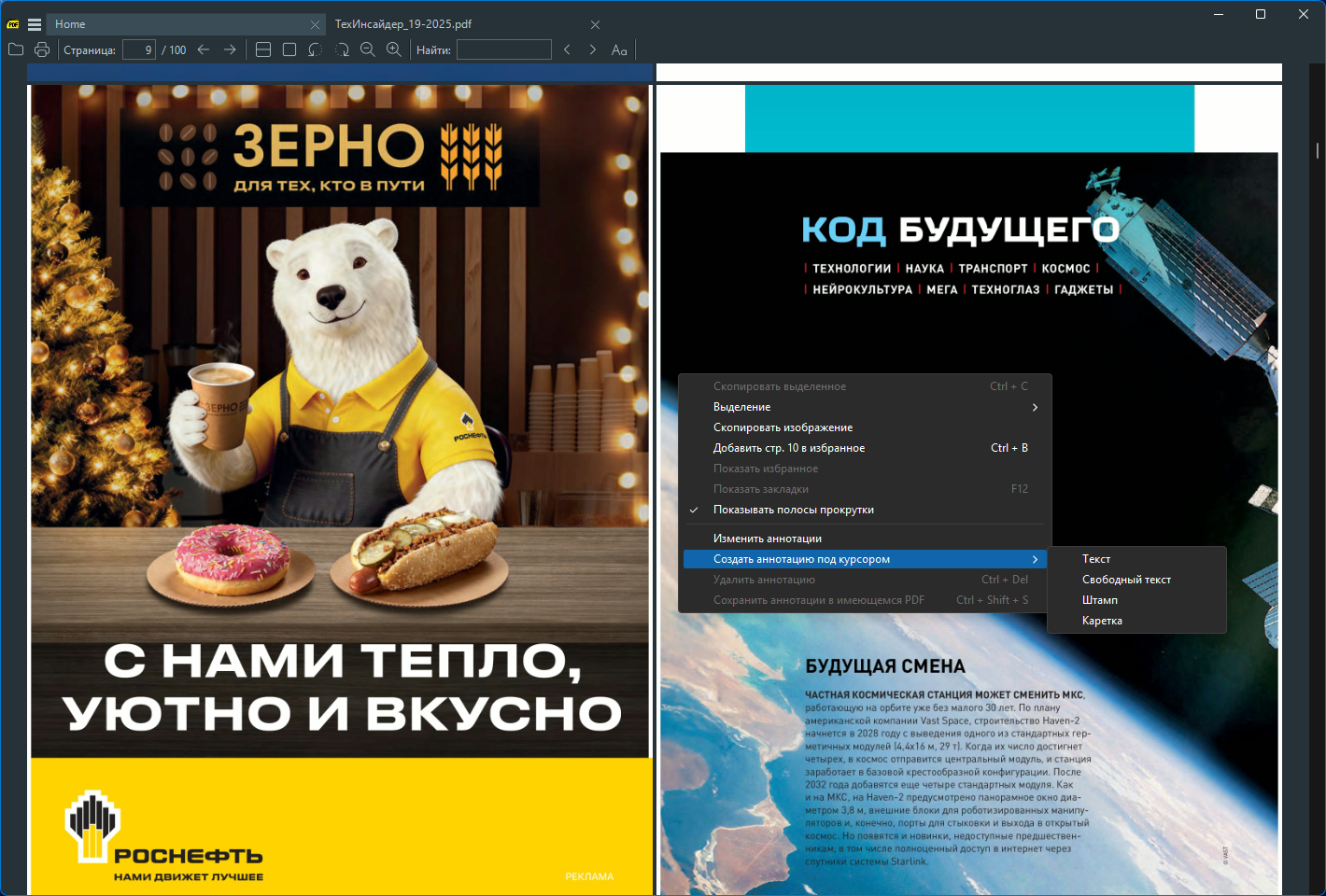Switch to the Home tab

(x=70, y=24)
